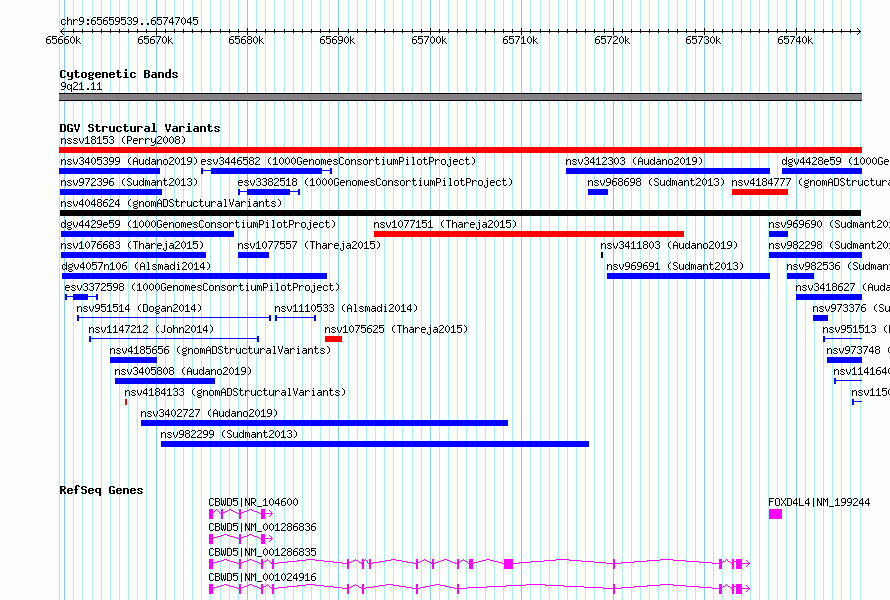Click nsv969691 (Sudmant2013) label
The image size is (890, 600).
point(675,266)
